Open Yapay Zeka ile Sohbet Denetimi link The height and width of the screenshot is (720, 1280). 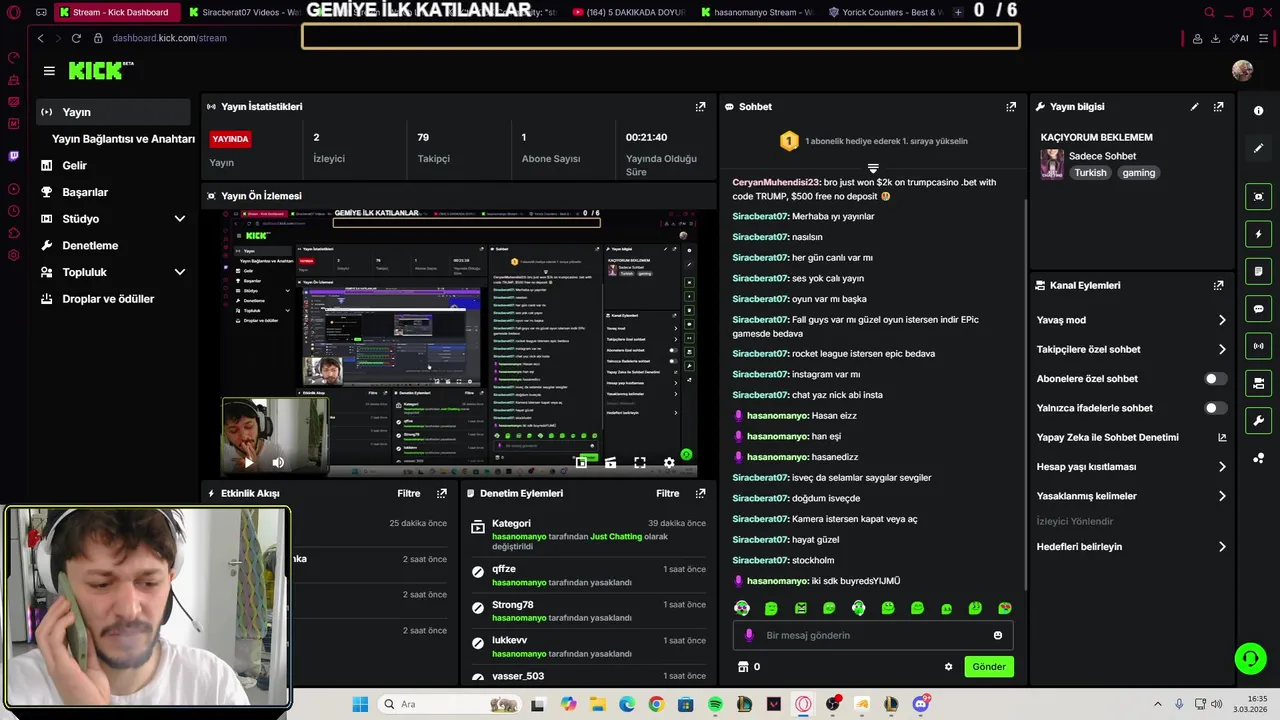pos(1107,437)
